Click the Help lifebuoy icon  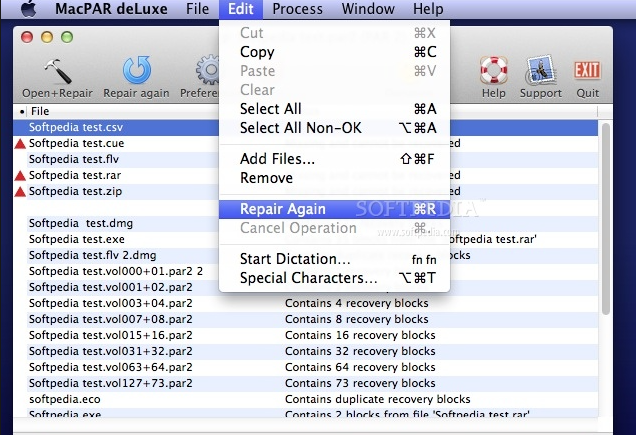pos(493,70)
